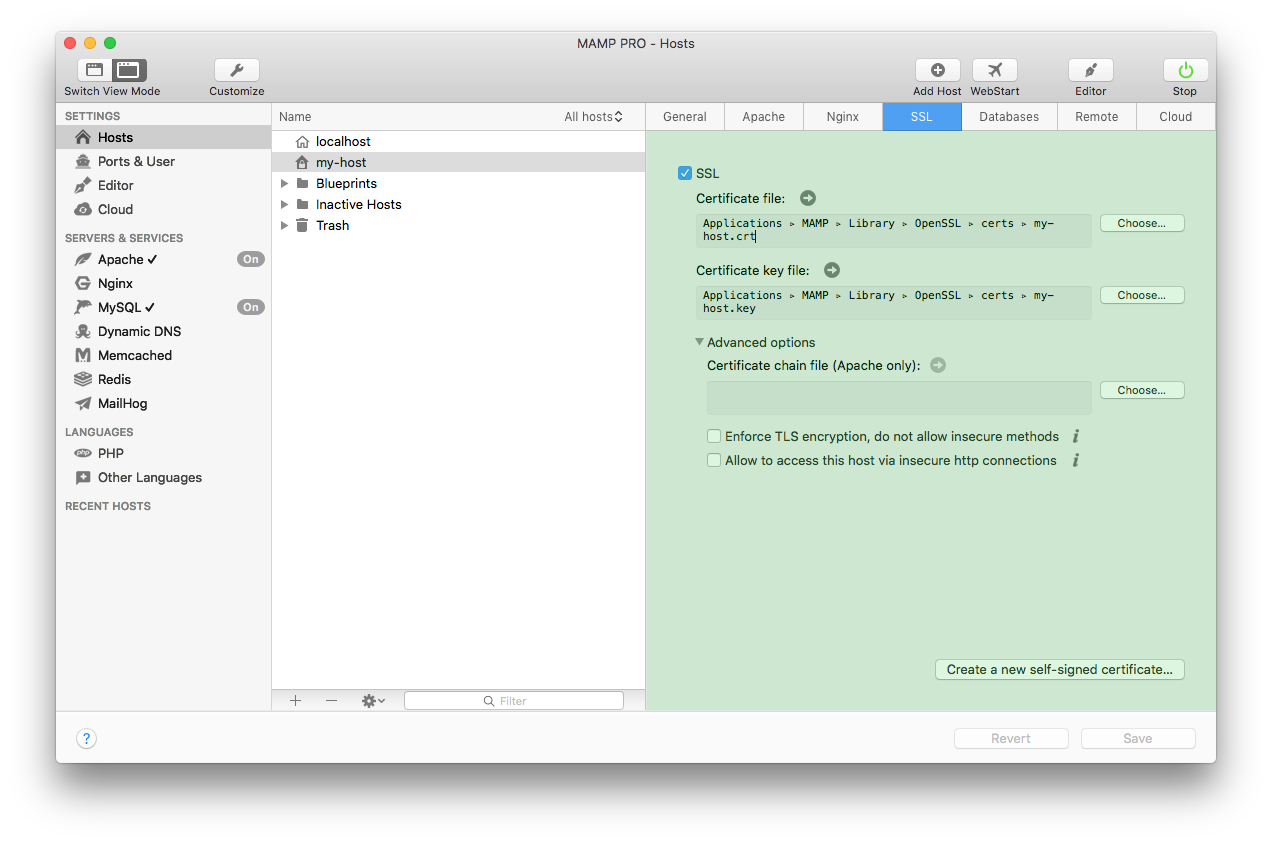1272x843 pixels.
Task: Open WebStart with the airplane icon
Action: click(x=994, y=70)
